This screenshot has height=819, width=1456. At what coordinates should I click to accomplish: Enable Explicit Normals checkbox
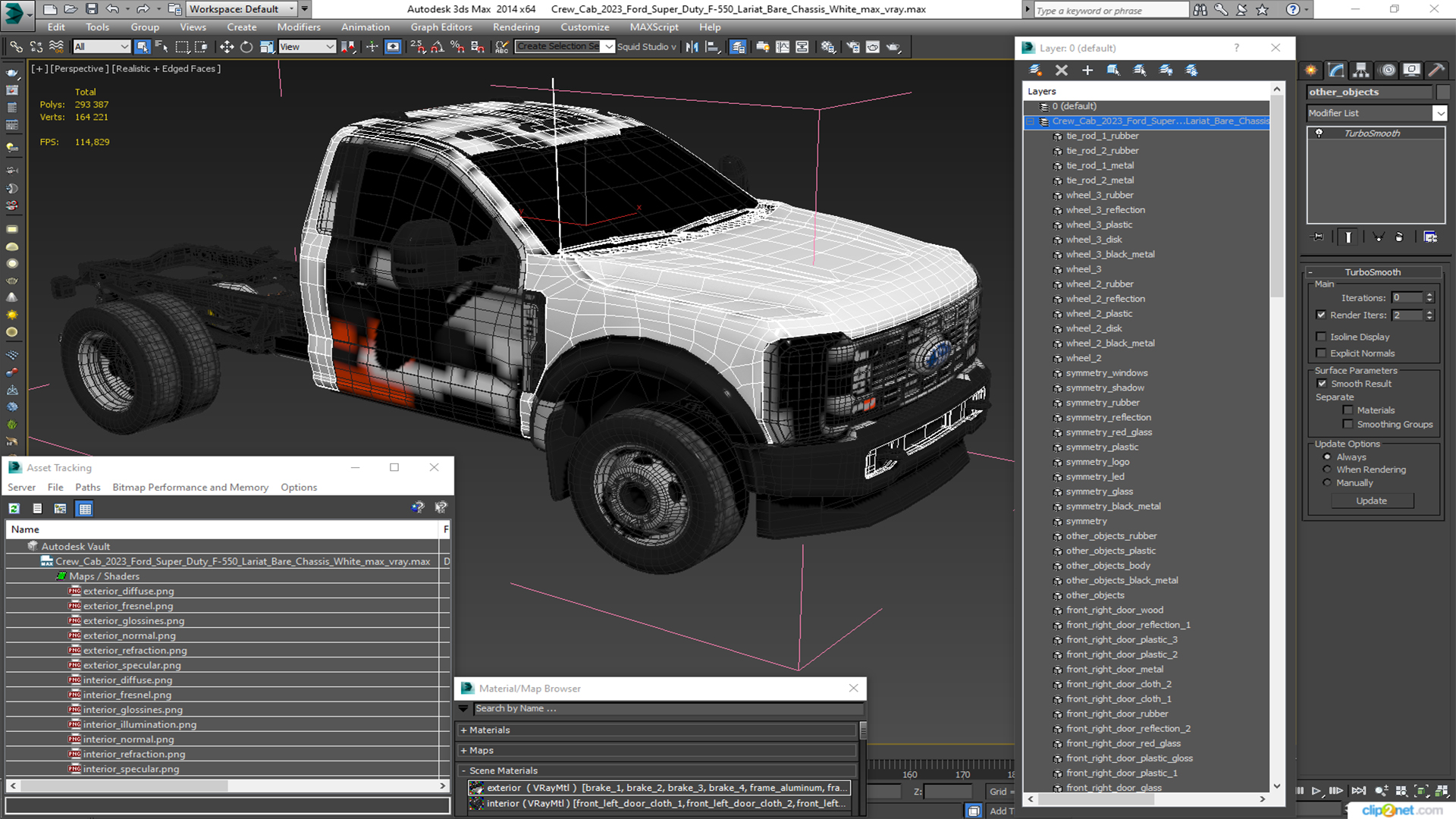[x=1322, y=353]
